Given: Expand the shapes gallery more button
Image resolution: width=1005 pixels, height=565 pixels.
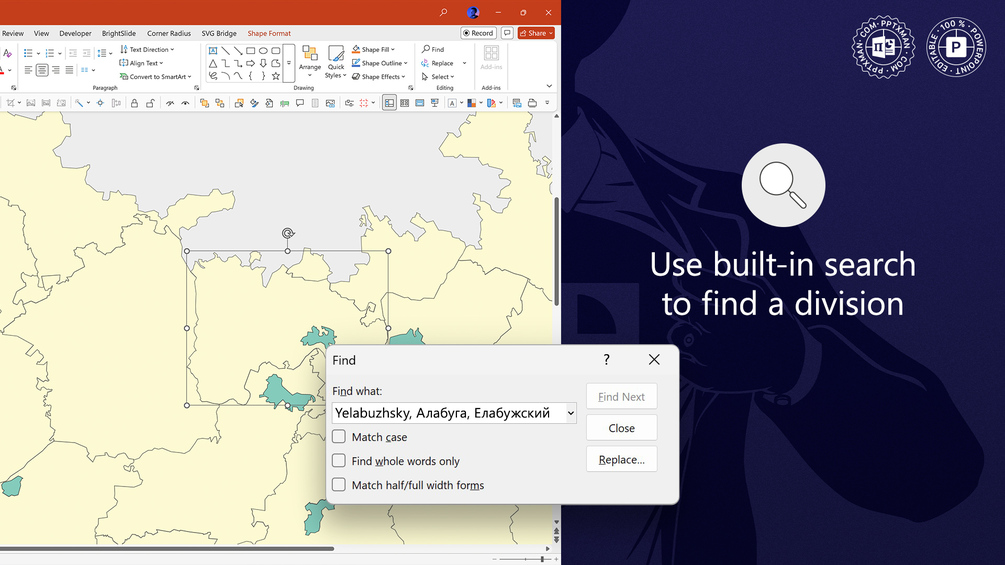Looking at the screenshot, I should 288,63.
